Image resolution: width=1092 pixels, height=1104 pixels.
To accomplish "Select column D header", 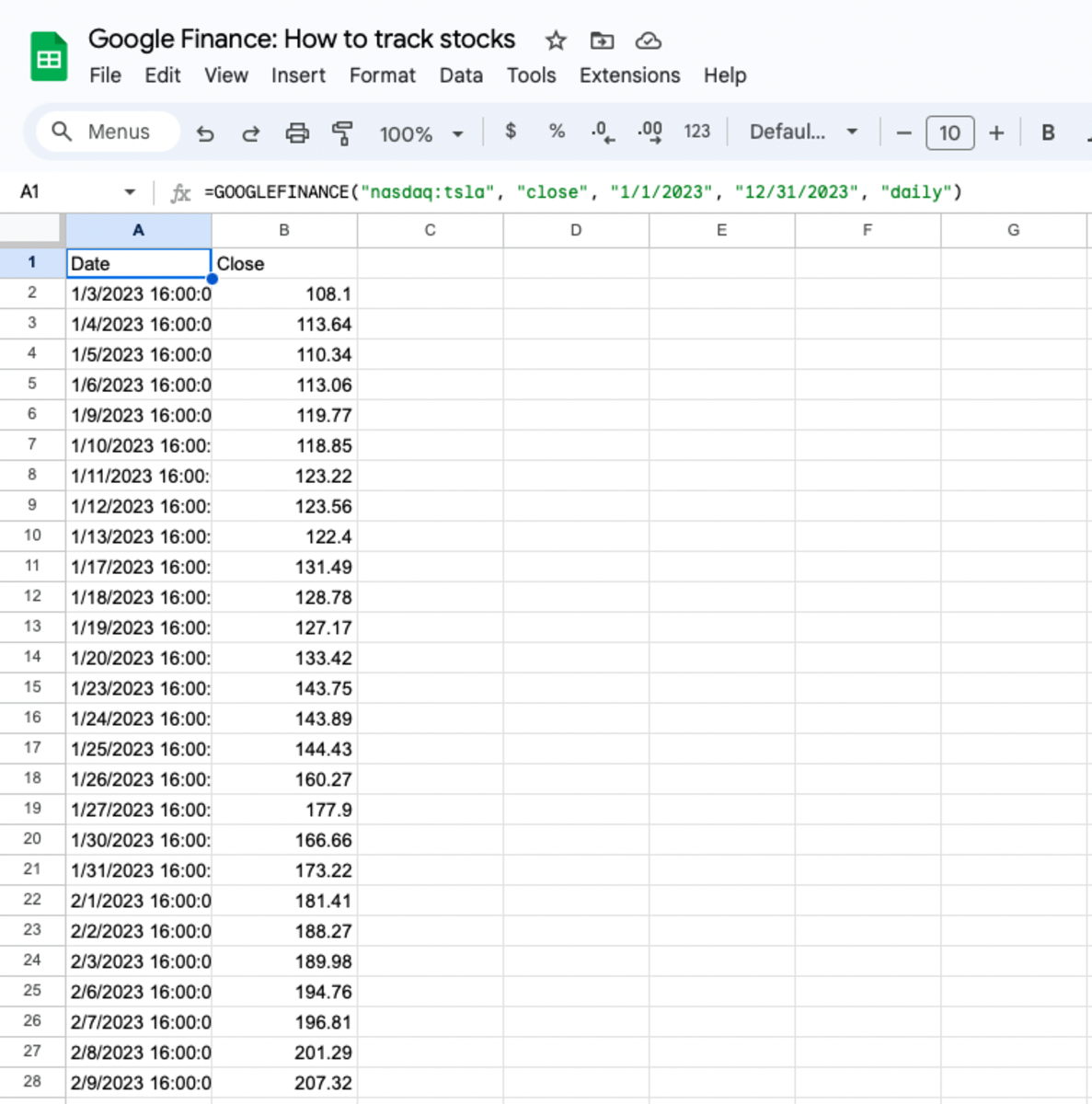I will click(576, 230).
